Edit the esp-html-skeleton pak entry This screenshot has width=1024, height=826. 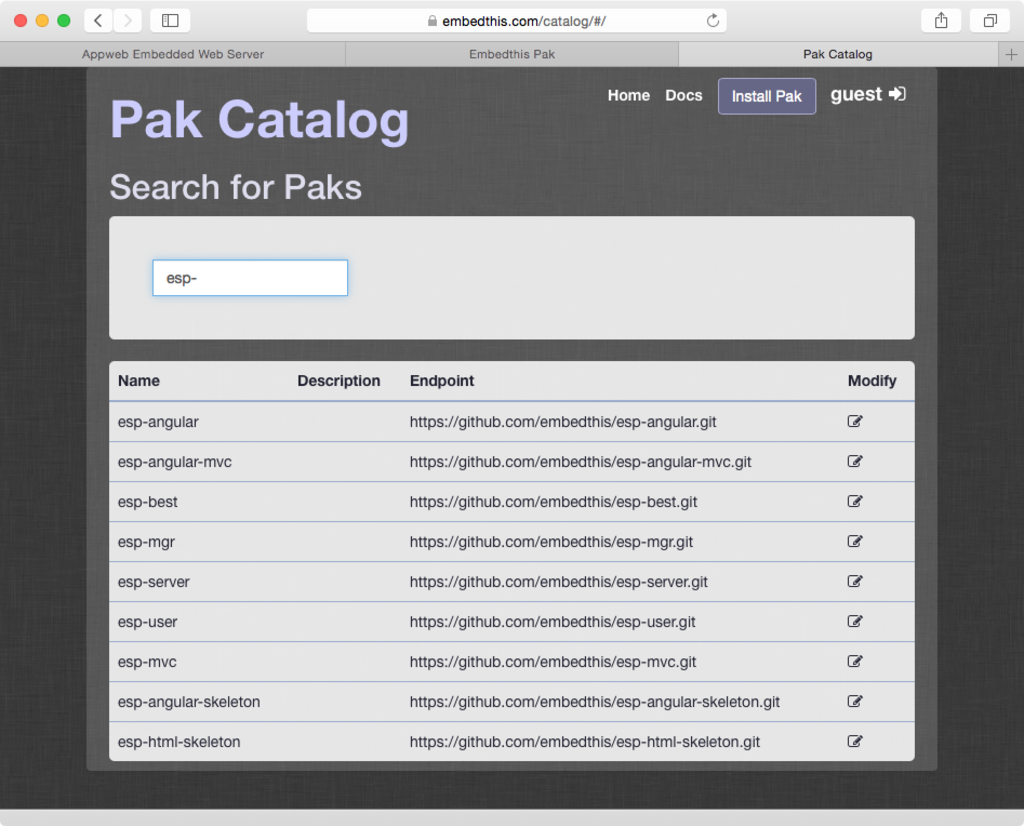click(x=855, y=741)
